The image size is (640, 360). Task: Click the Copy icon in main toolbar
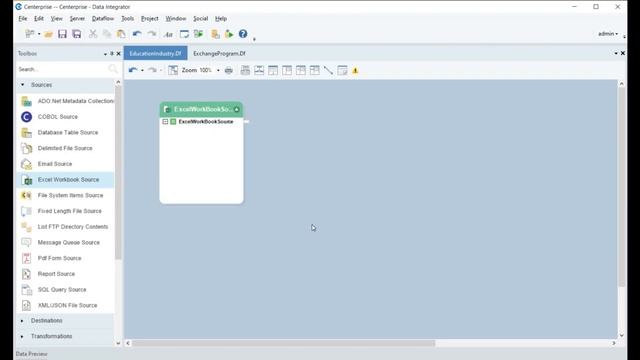pos(107,34)
